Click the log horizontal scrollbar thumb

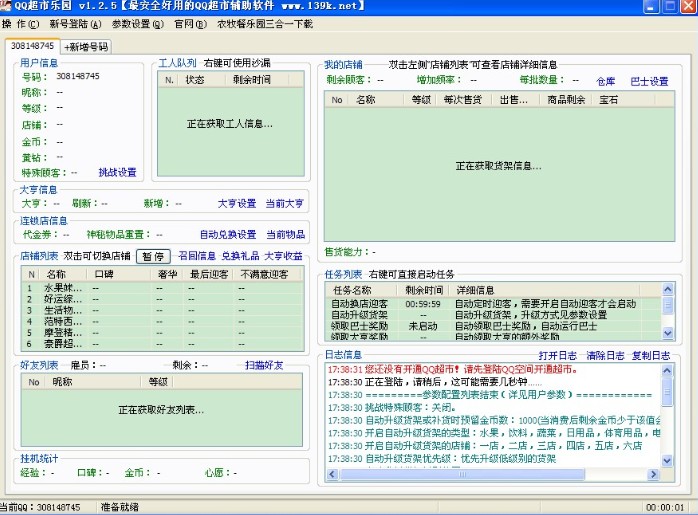tap(462, 474)
